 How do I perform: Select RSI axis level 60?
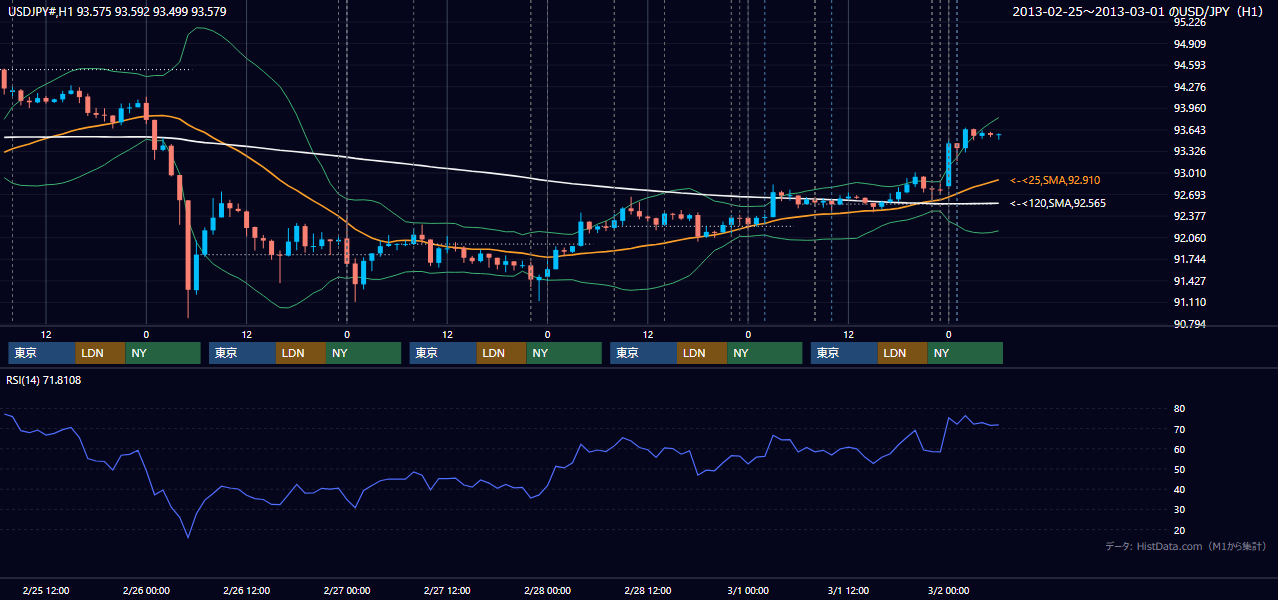pos(1180,449)
